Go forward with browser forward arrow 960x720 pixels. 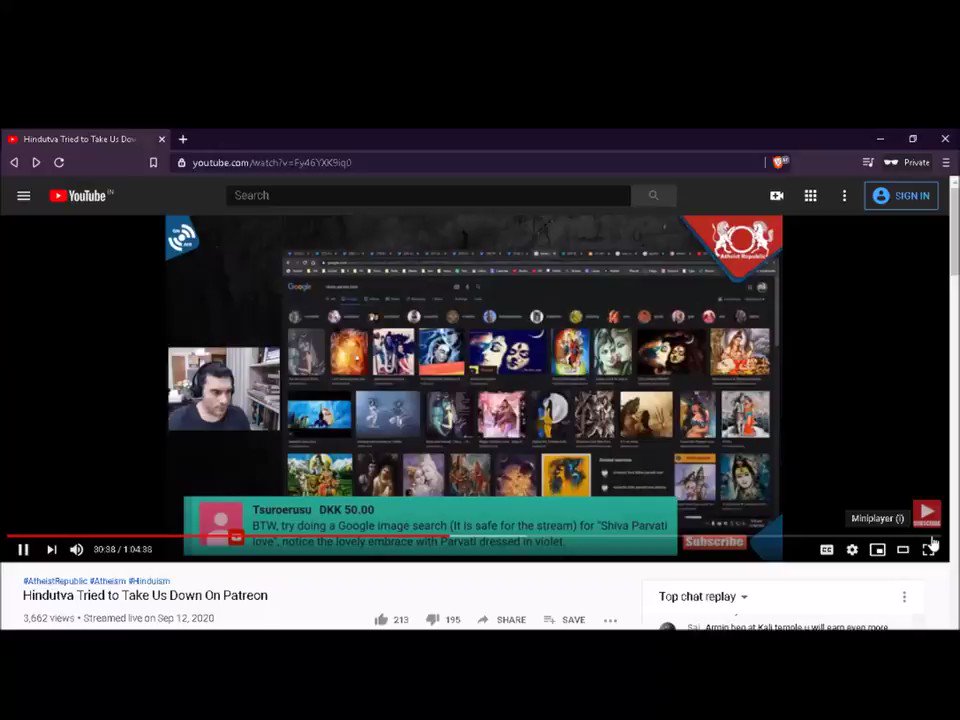36,162
